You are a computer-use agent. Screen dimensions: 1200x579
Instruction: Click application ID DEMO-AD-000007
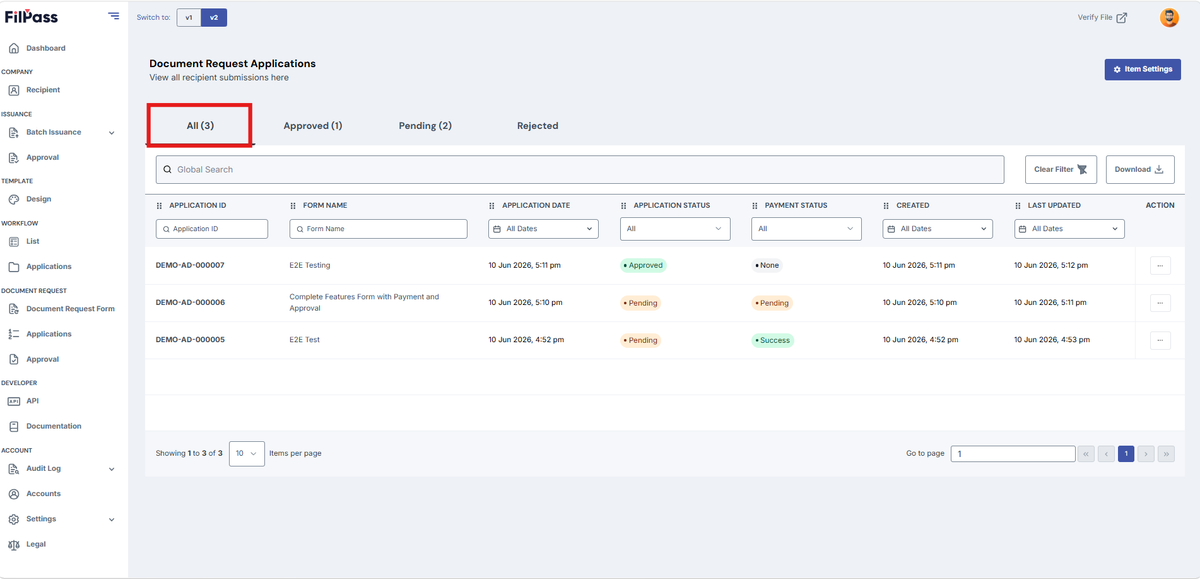click(190, 266)
